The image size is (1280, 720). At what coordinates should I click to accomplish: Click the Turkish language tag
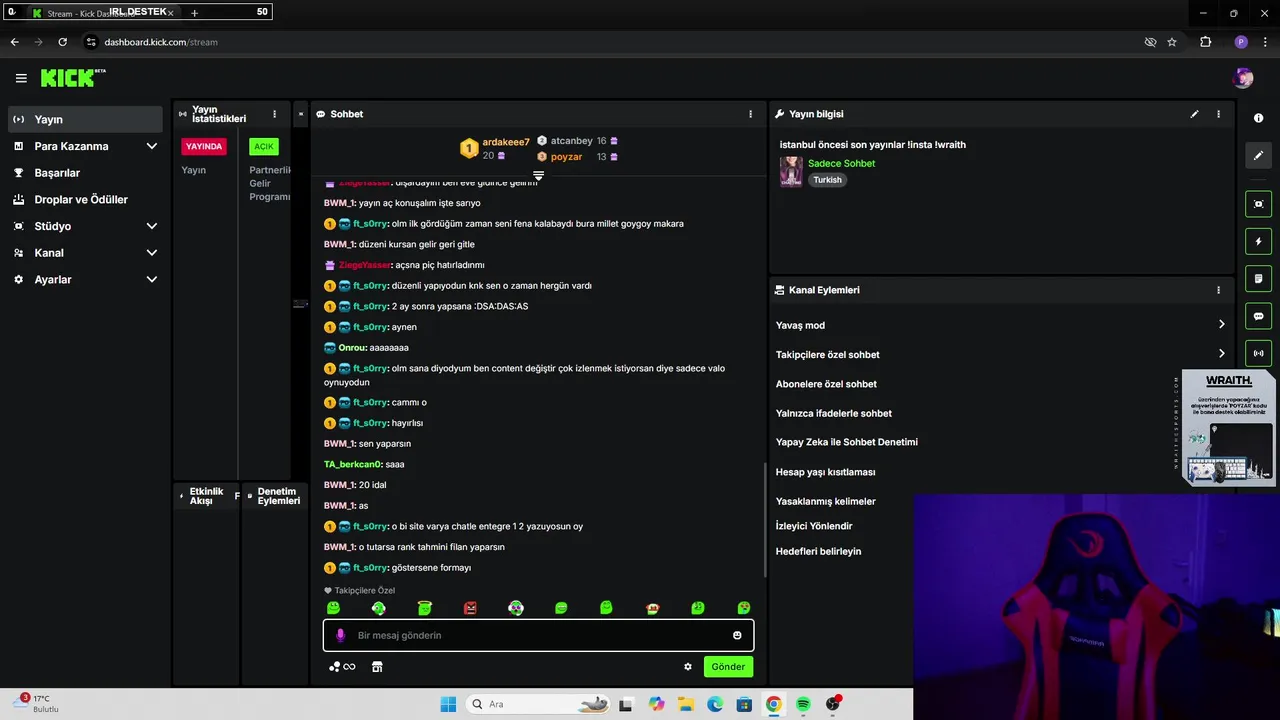827,180
